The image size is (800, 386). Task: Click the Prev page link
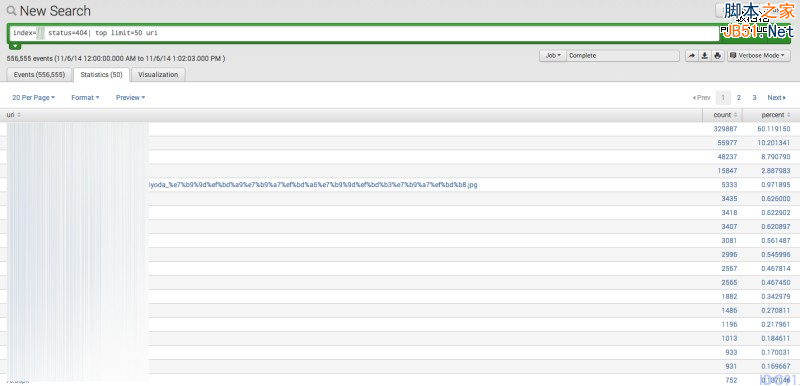pyautogui.click(x=701, y=97)
